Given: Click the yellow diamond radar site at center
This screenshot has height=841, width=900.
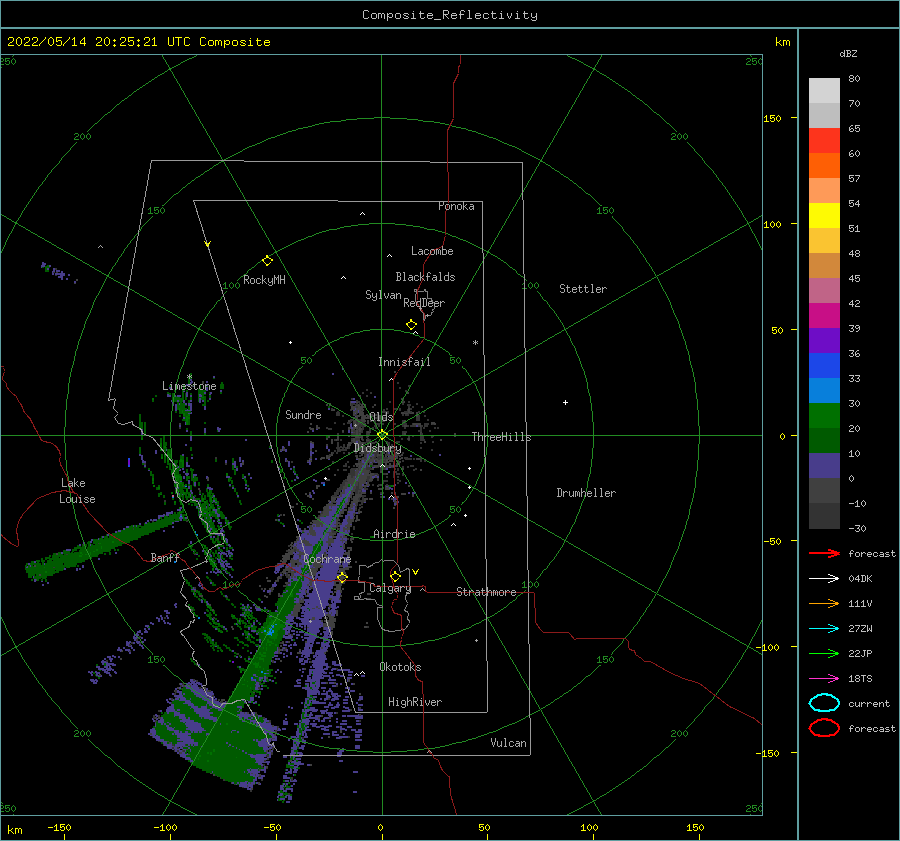Looking at the screenshot, I should (x=382, y=435).
